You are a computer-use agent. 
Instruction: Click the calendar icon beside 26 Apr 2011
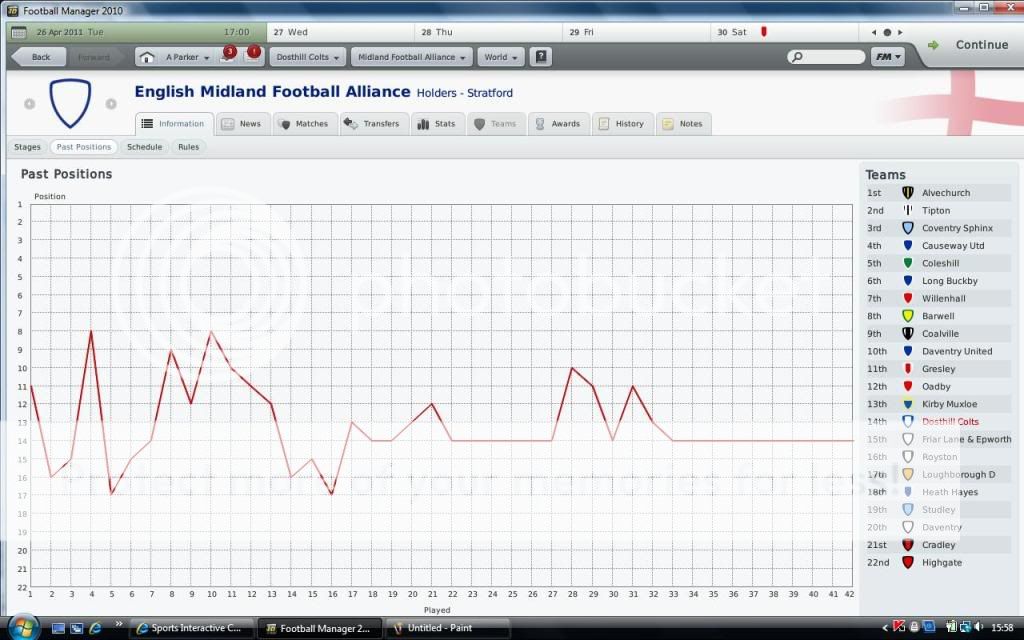[19, 32]
